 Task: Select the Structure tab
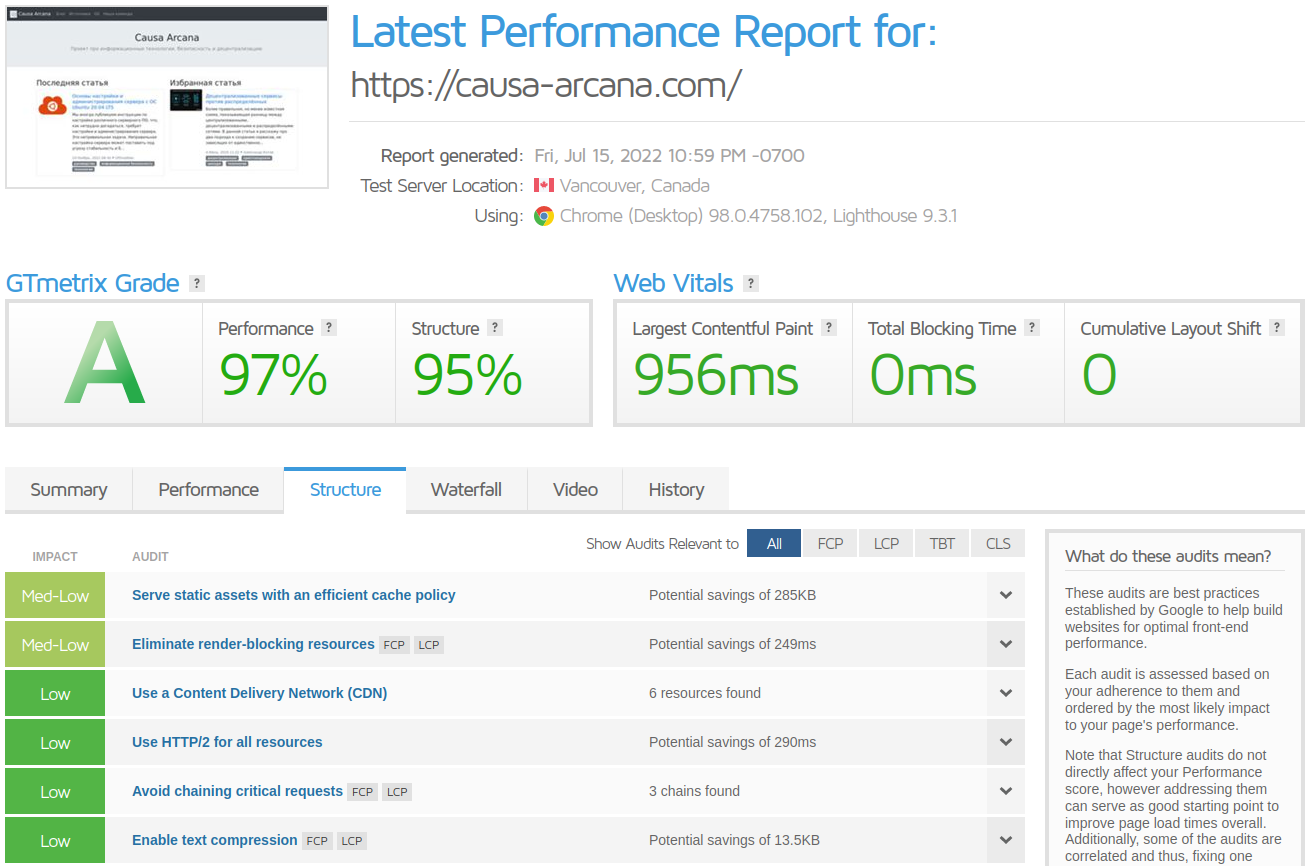coord(345,490)
